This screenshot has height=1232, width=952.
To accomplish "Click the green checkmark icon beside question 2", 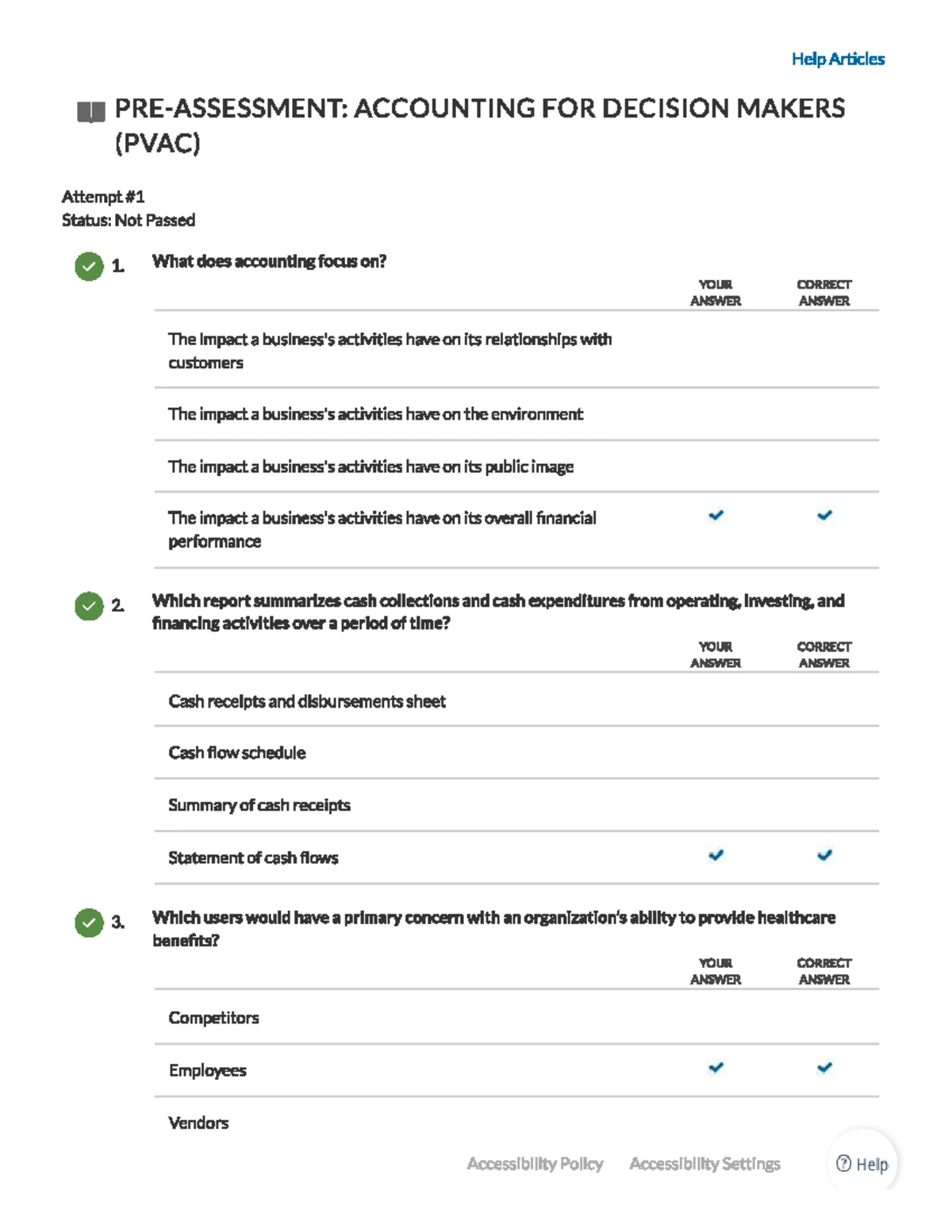I will [90, 607].
